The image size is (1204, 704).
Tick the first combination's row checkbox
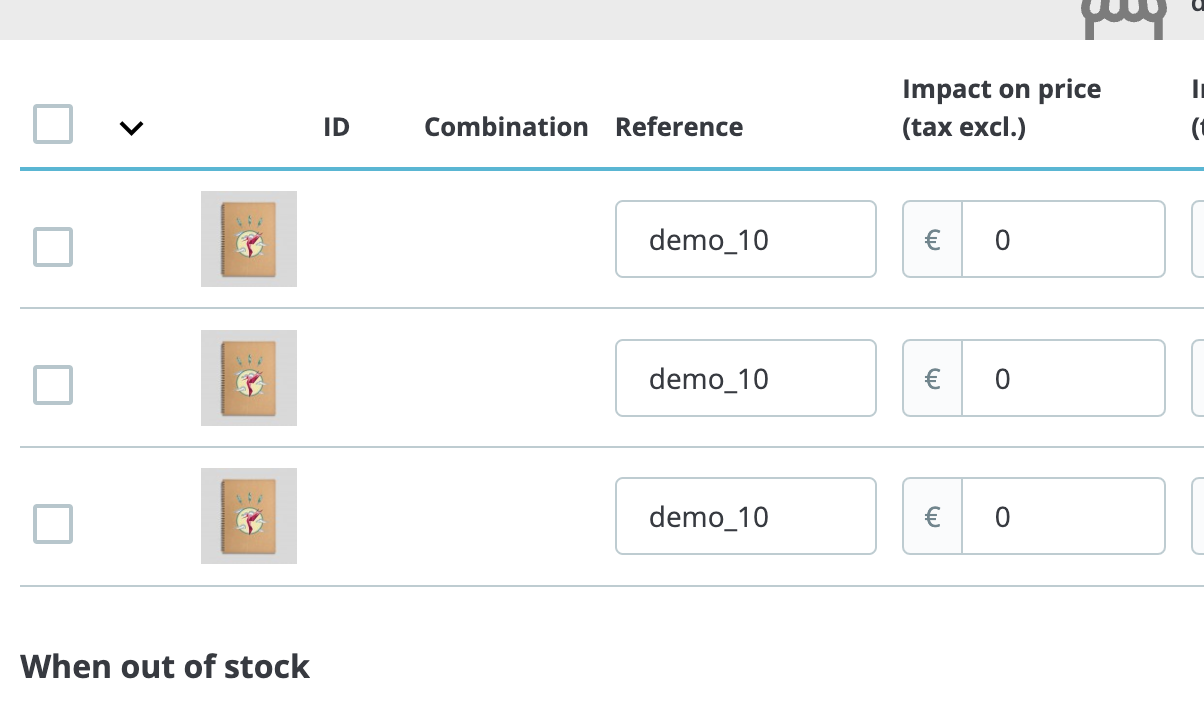52,247
